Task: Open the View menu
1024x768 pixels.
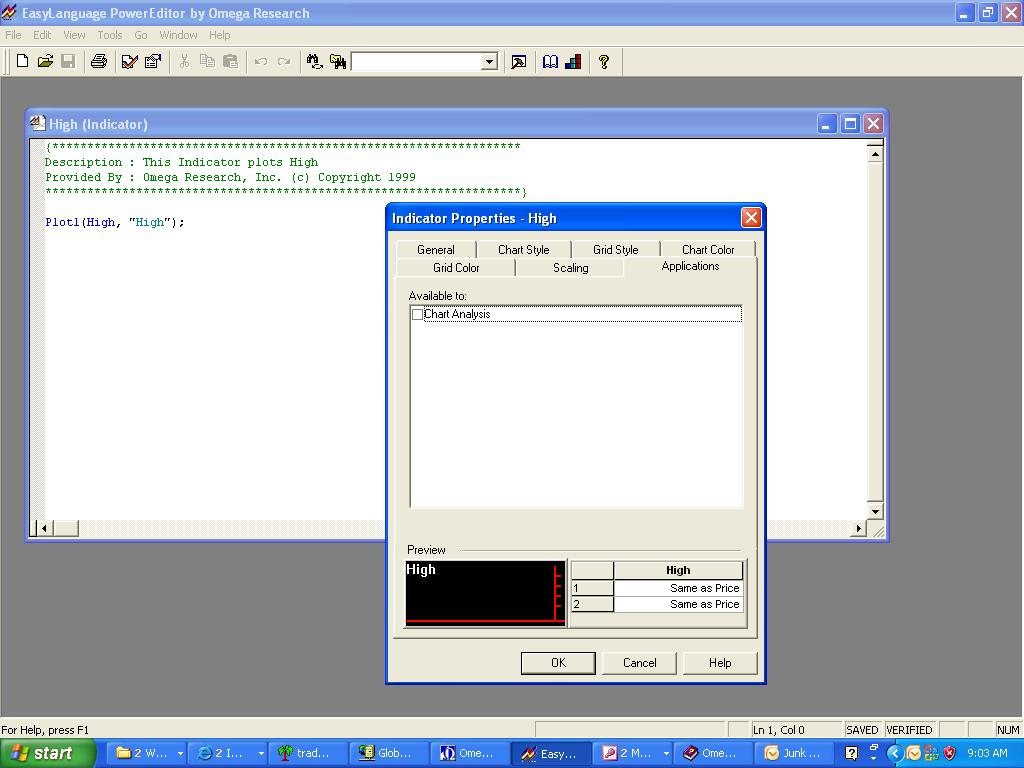Action: click(x=74, y=35)
